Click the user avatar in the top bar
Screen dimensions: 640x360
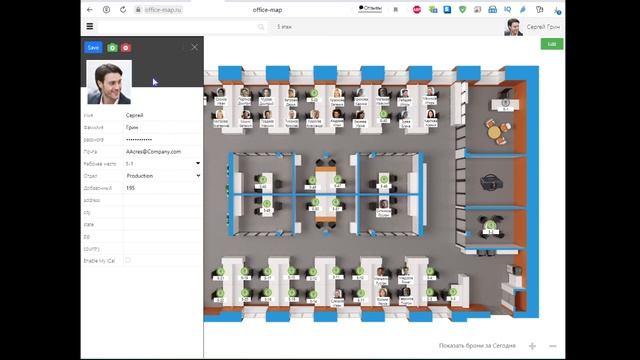(x=513, y=27)
